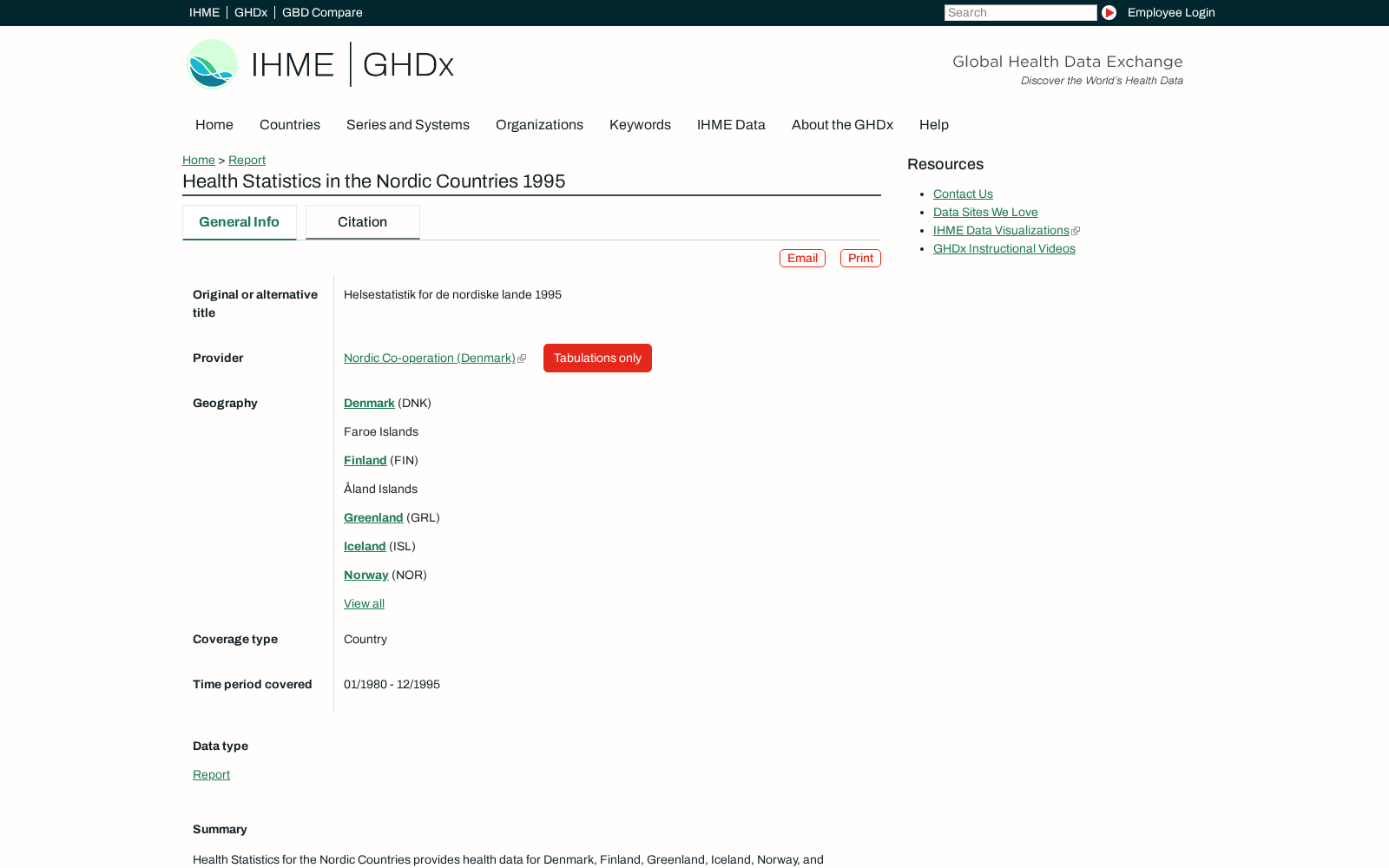Open IHME Data Visualizations link

click(x=1001, y=231)
